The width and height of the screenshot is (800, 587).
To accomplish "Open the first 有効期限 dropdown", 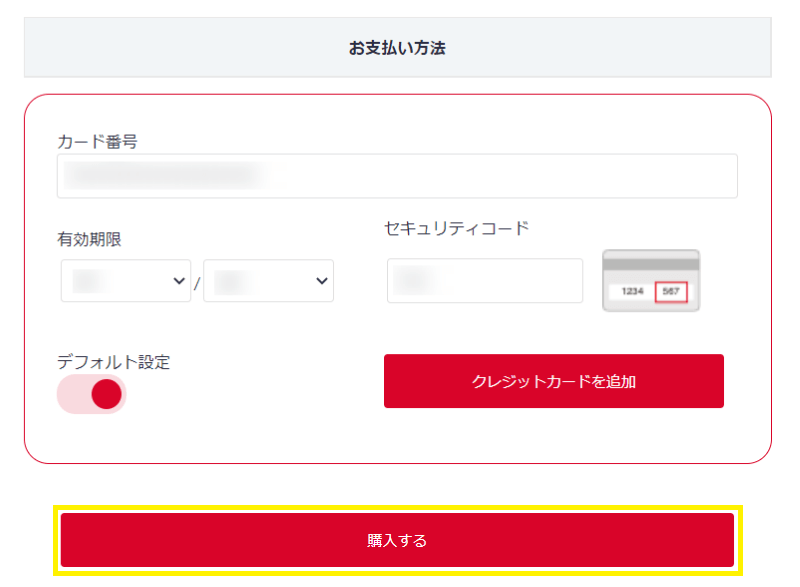I will point(126,280).
